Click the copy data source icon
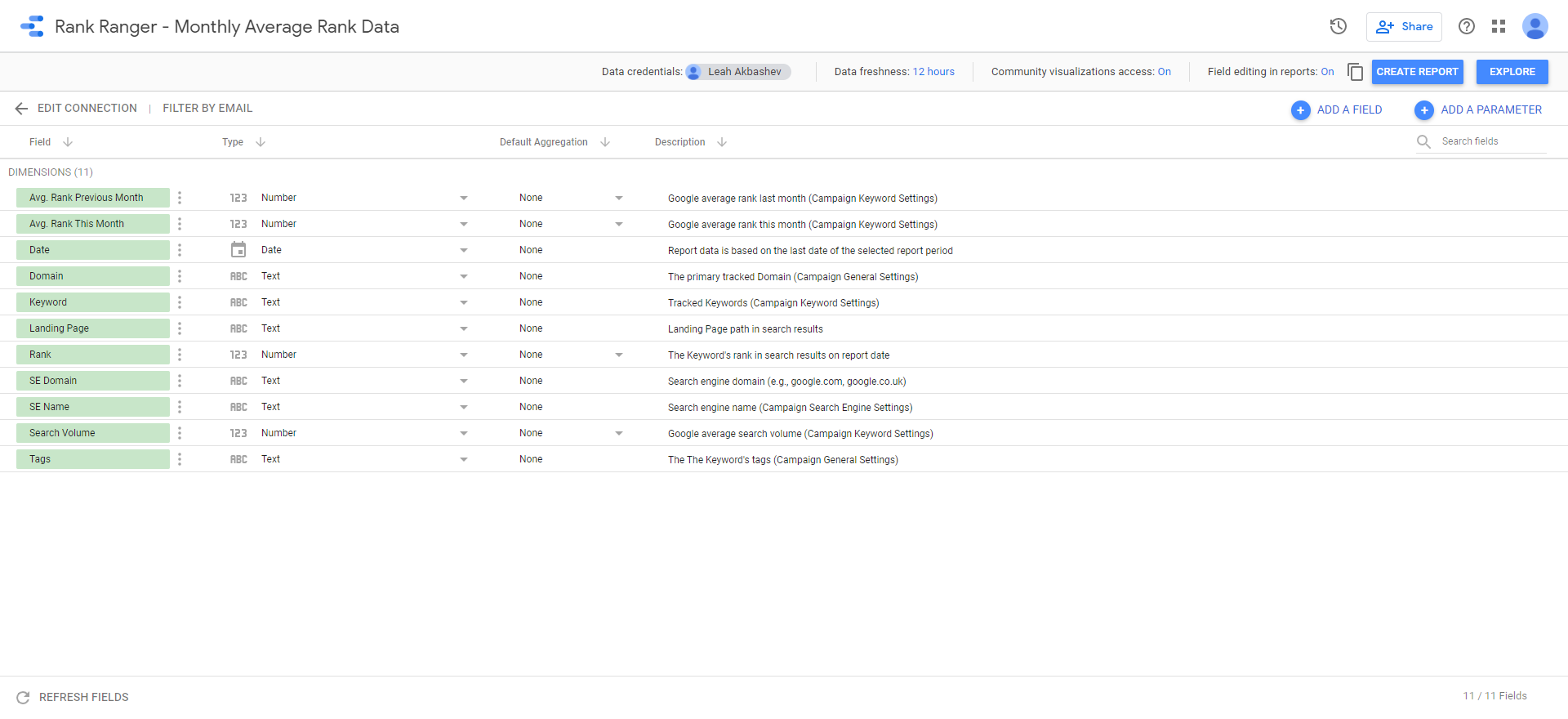Image resolution: width=1568 pixels, height=719 pixels. 1355,72
